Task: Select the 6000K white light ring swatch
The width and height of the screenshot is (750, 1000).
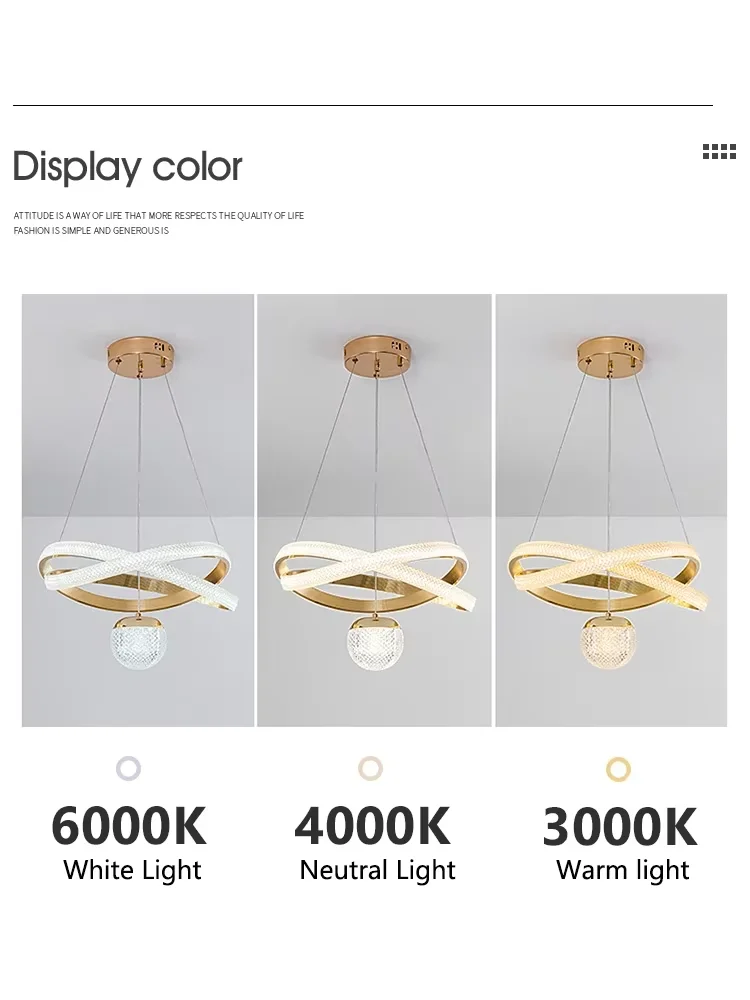Action: [x=128, y=768]
